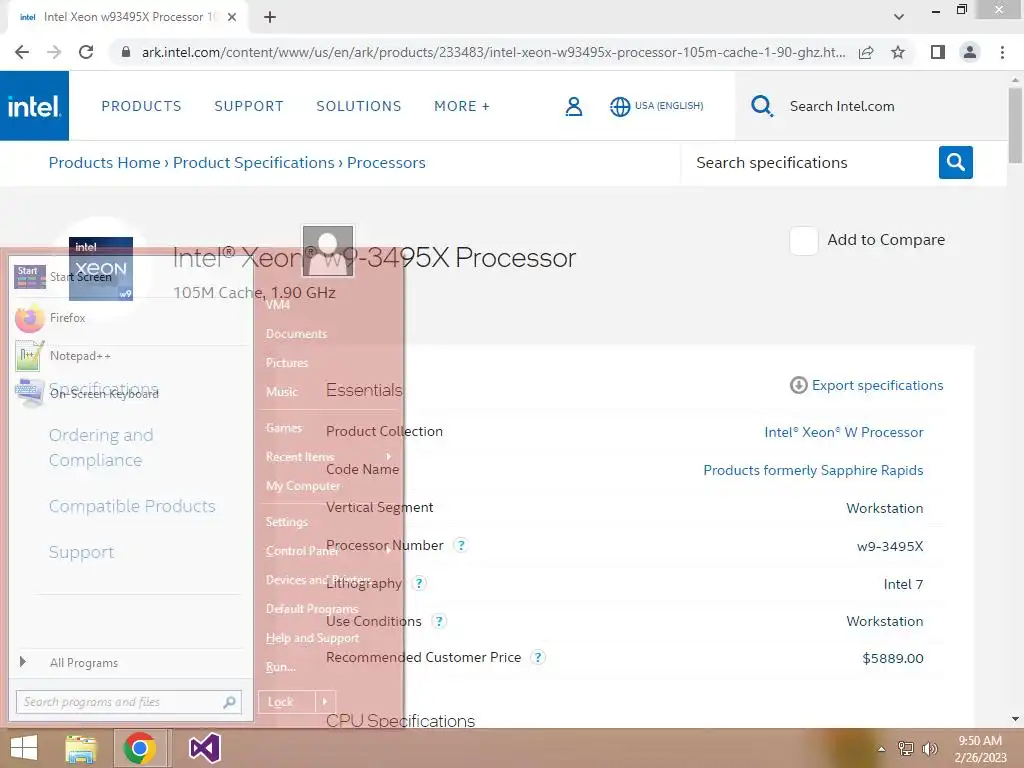Open Chrome profile avatar

970,52
